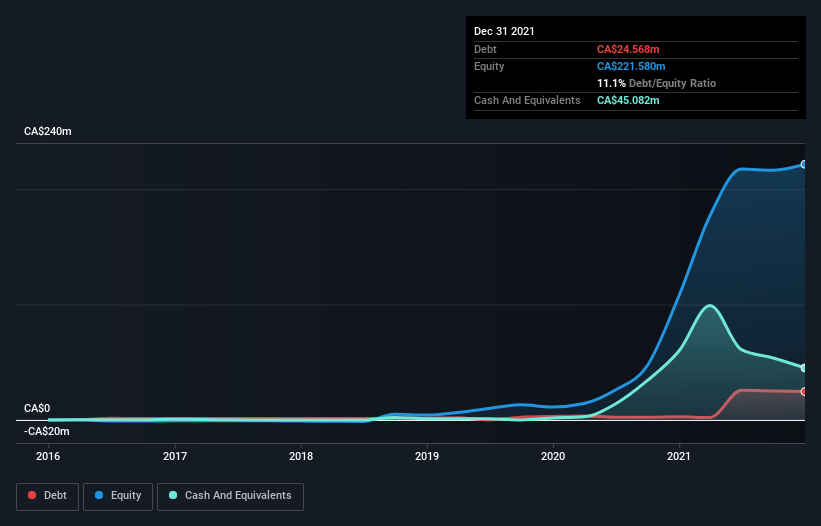Toggle Cash And Equivalents legend button

[x=230, y=496]
